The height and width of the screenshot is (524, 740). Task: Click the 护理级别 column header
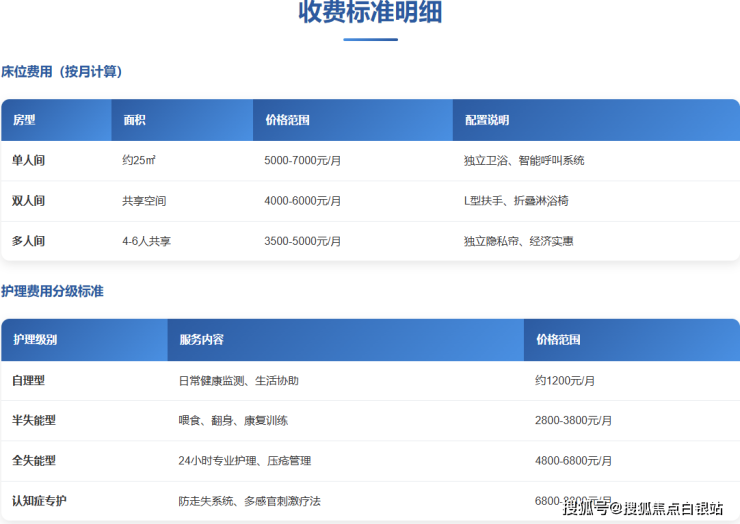click(x=35, y=340)
